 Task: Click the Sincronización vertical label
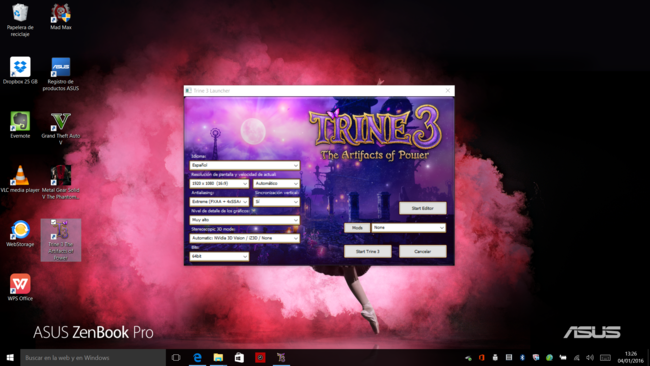tap(276, 193)
